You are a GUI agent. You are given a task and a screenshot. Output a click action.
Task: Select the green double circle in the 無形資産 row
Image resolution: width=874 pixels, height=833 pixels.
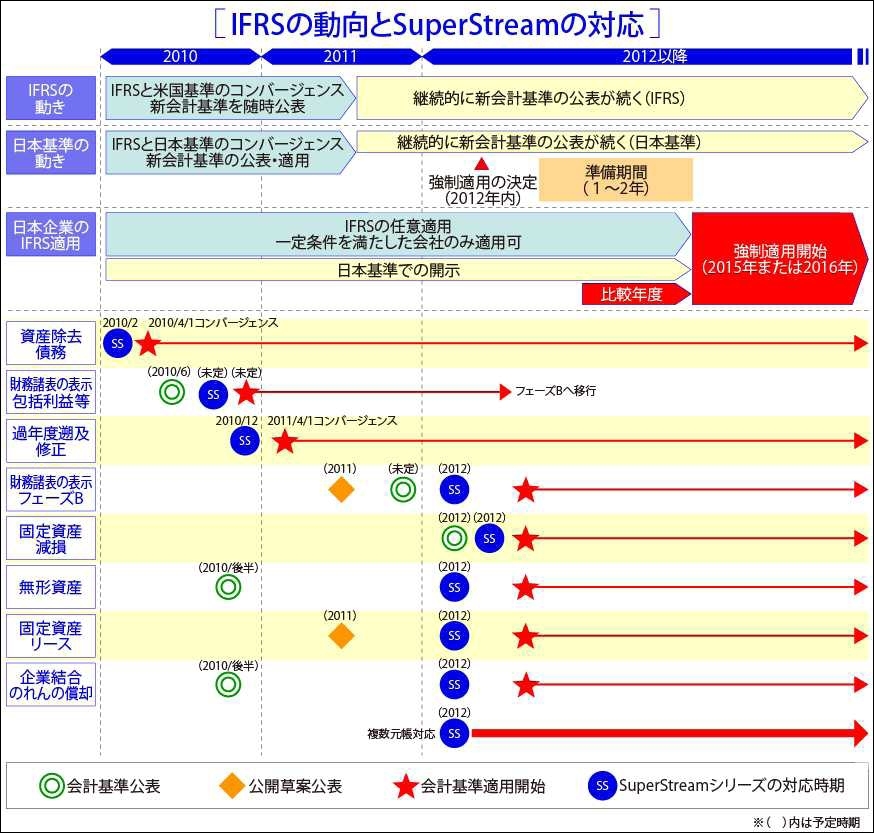(228, 587)
